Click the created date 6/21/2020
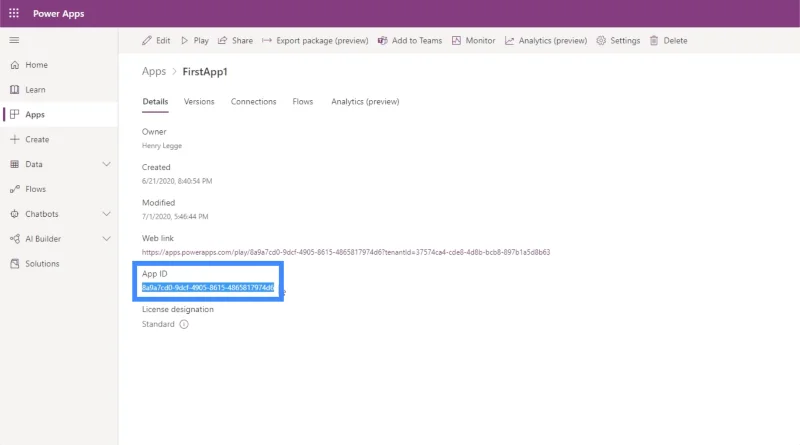The width and height of the screenshot is (800, 445). 177,181
